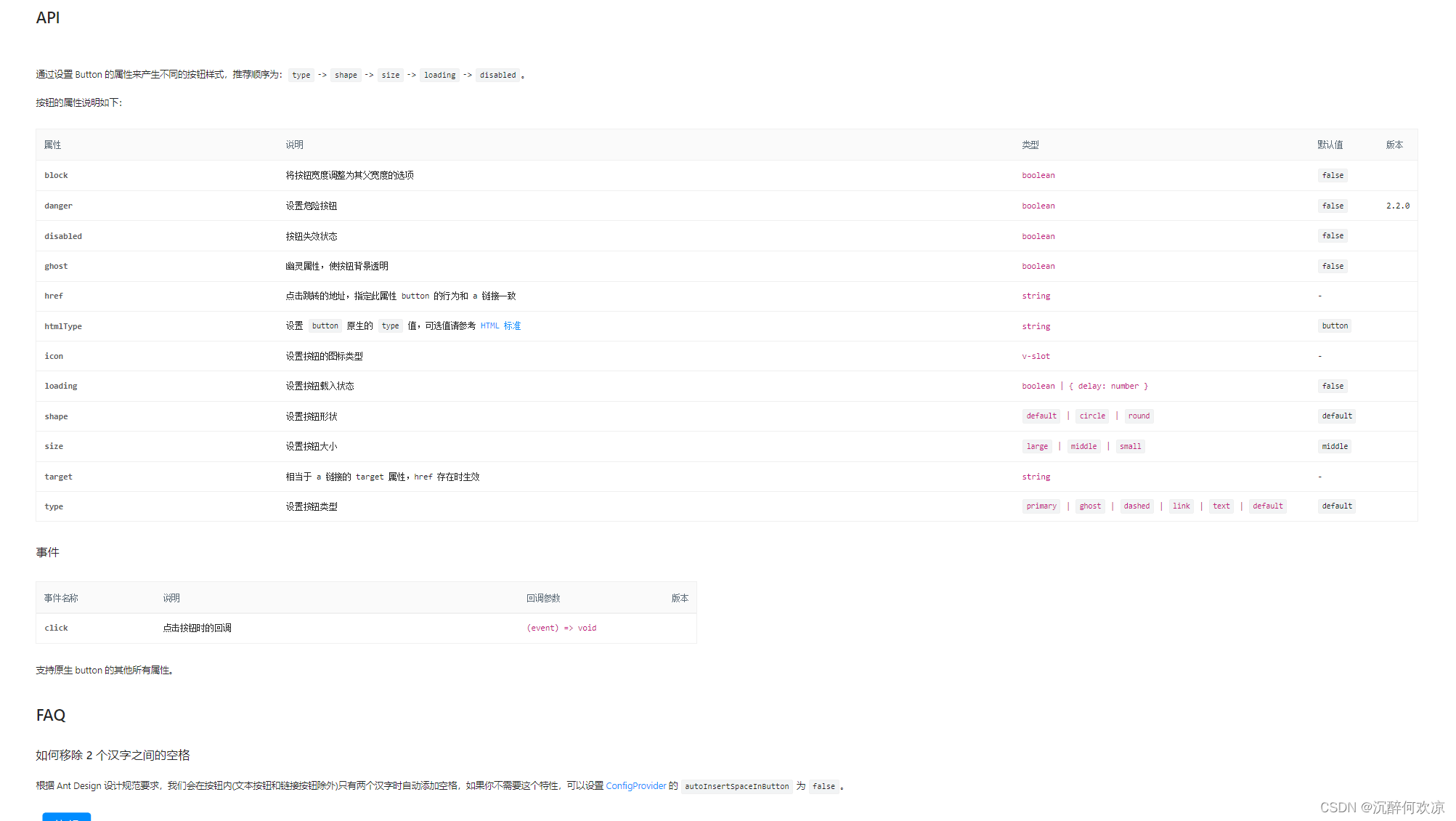Click the 'dashed' type tag
This screenshot has width=1456, height=821.
(1136, 506)
